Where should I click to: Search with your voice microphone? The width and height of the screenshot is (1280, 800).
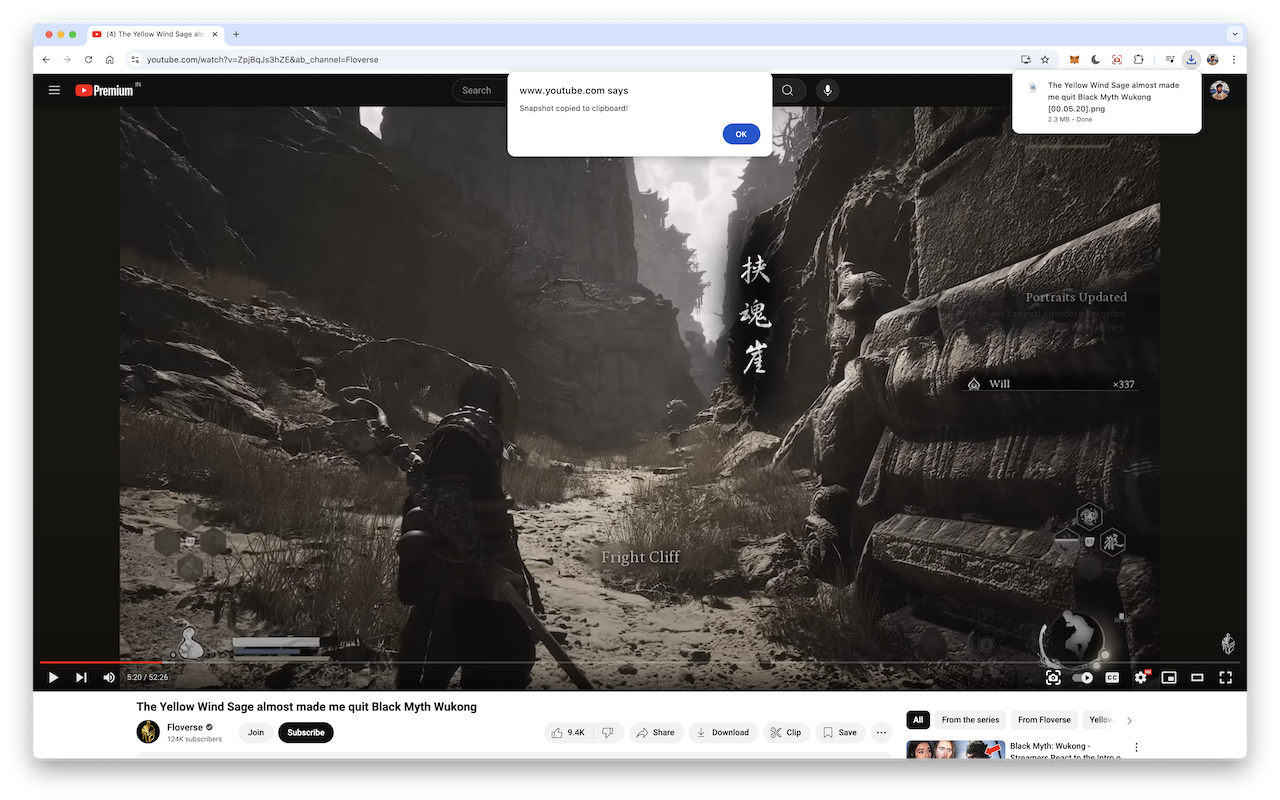[x=827, y=90]
